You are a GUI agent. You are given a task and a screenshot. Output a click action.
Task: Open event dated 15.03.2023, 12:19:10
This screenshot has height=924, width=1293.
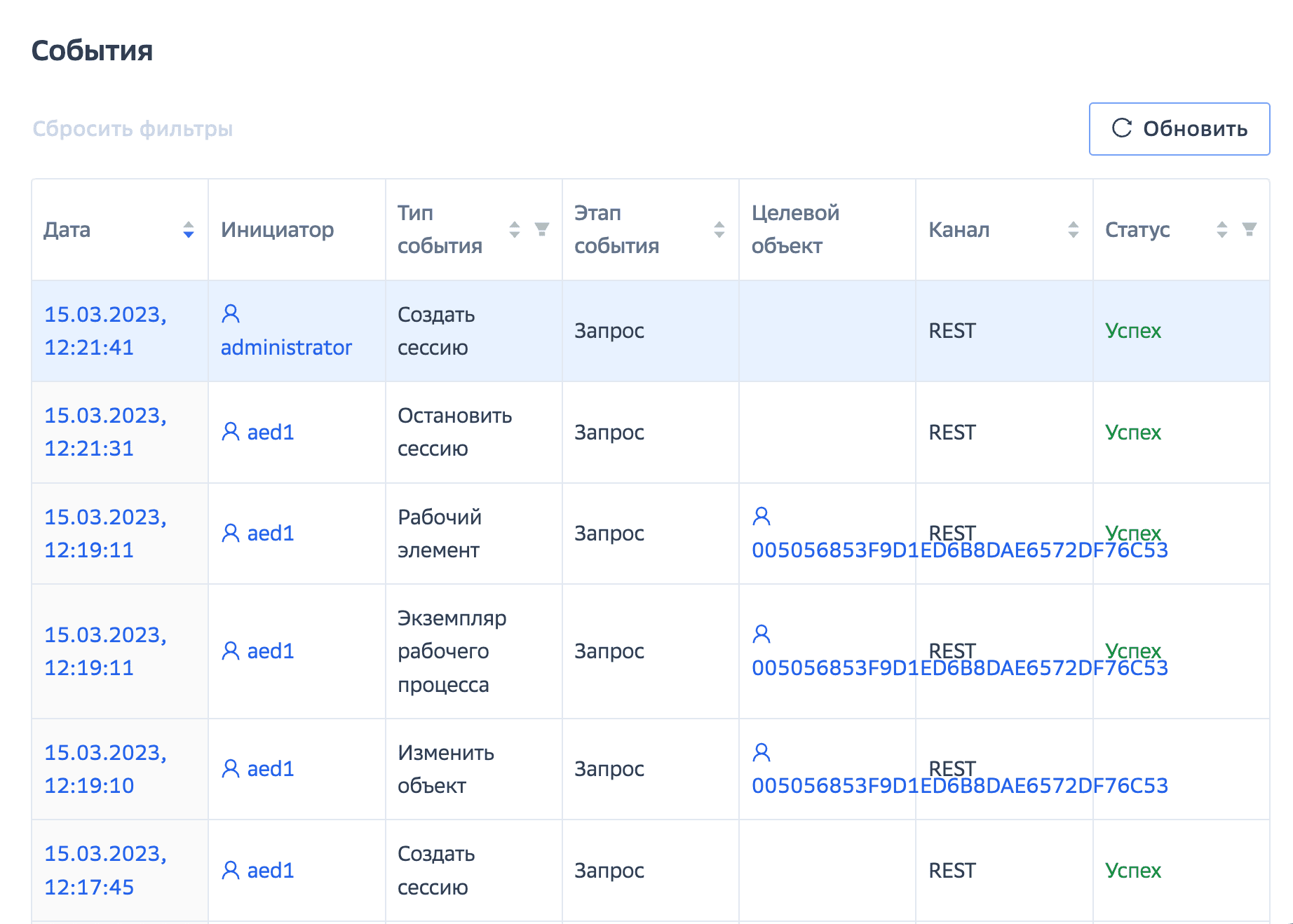(x=105, y=769)
